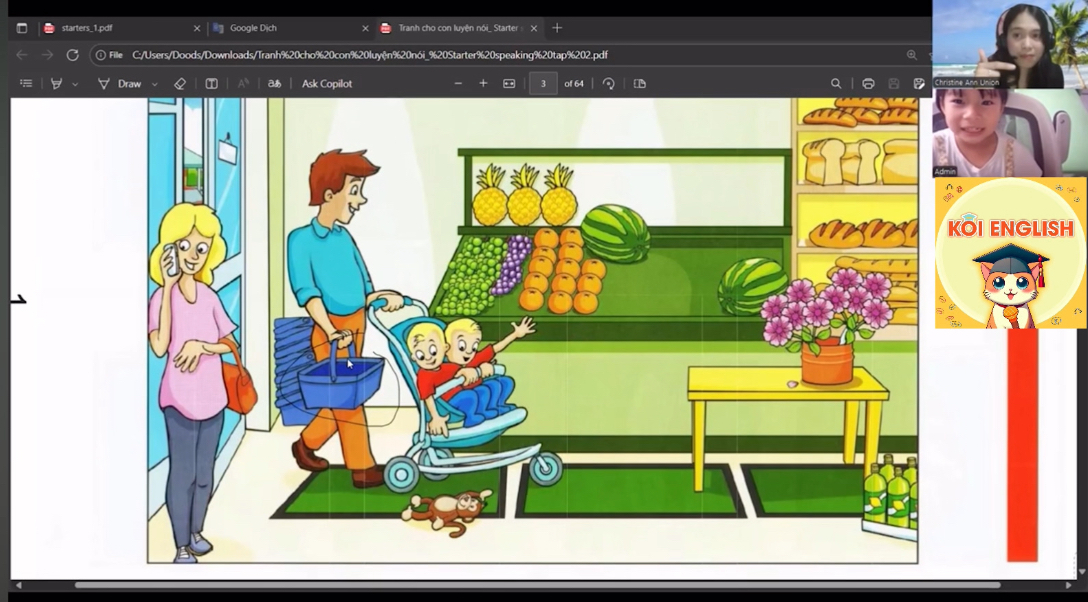Click the 'of 64' page count text
Image resolution: width=1088 pixels, height=602 pixels.
pyautogui.click(x=574, y=83)
